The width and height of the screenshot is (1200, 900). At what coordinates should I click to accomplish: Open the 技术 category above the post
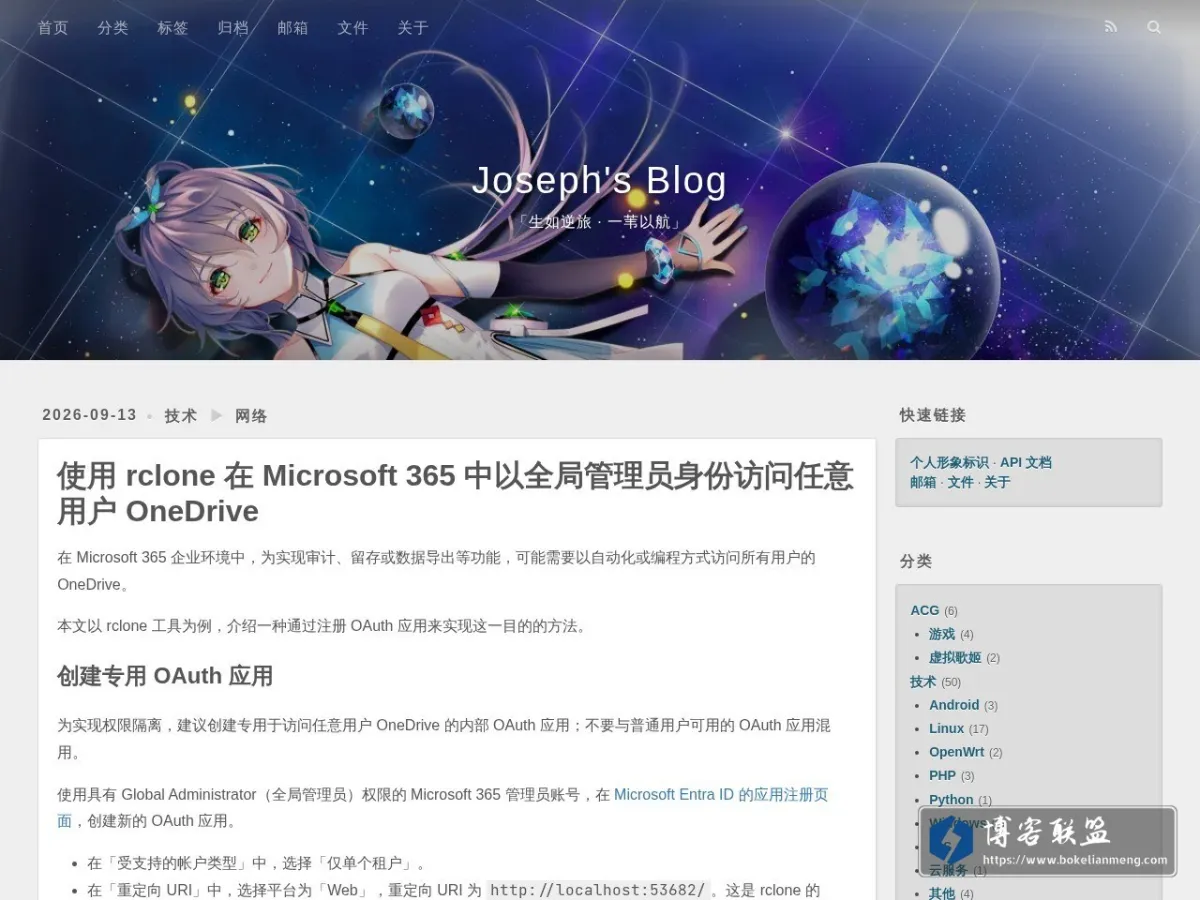(x=181, y=416)
